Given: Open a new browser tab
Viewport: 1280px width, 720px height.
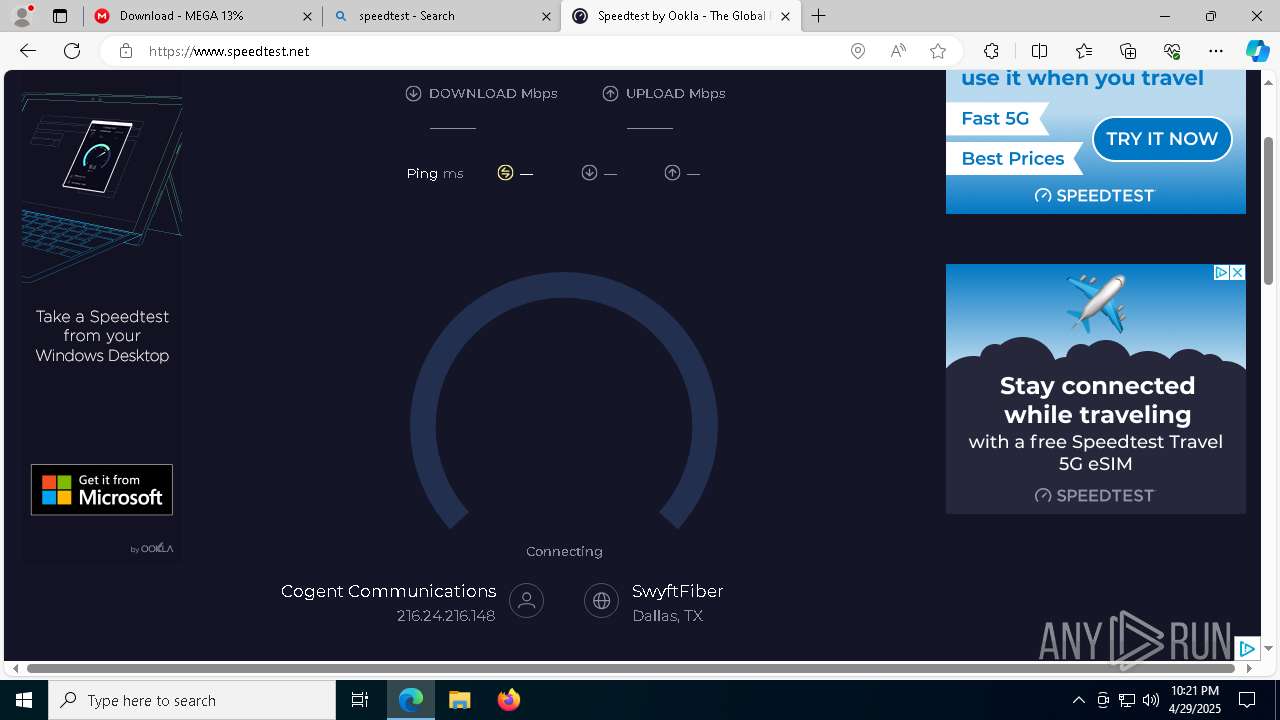Looking at the screenshot, I should (x=819, y=16).
